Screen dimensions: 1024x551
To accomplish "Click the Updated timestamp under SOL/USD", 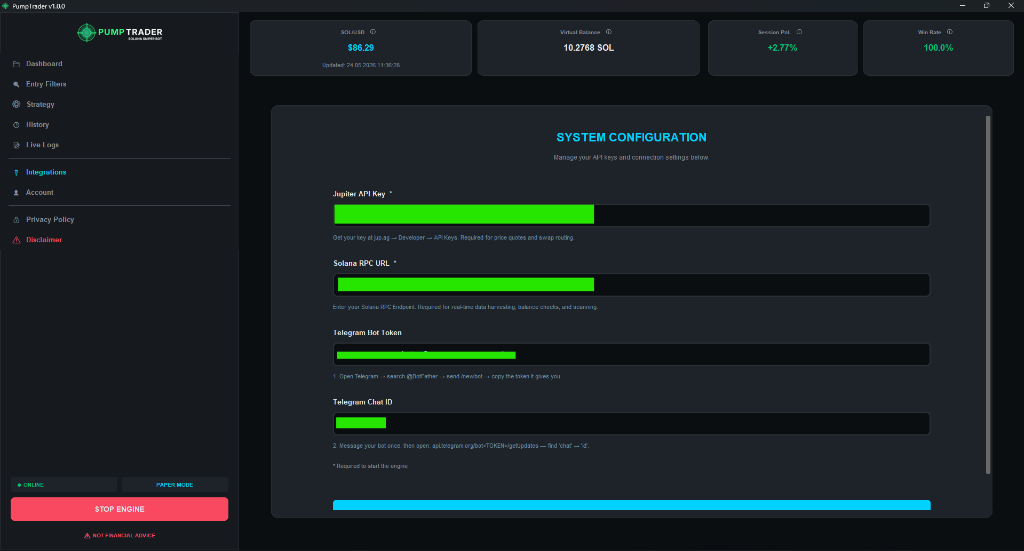I will [x=360, y=65].
